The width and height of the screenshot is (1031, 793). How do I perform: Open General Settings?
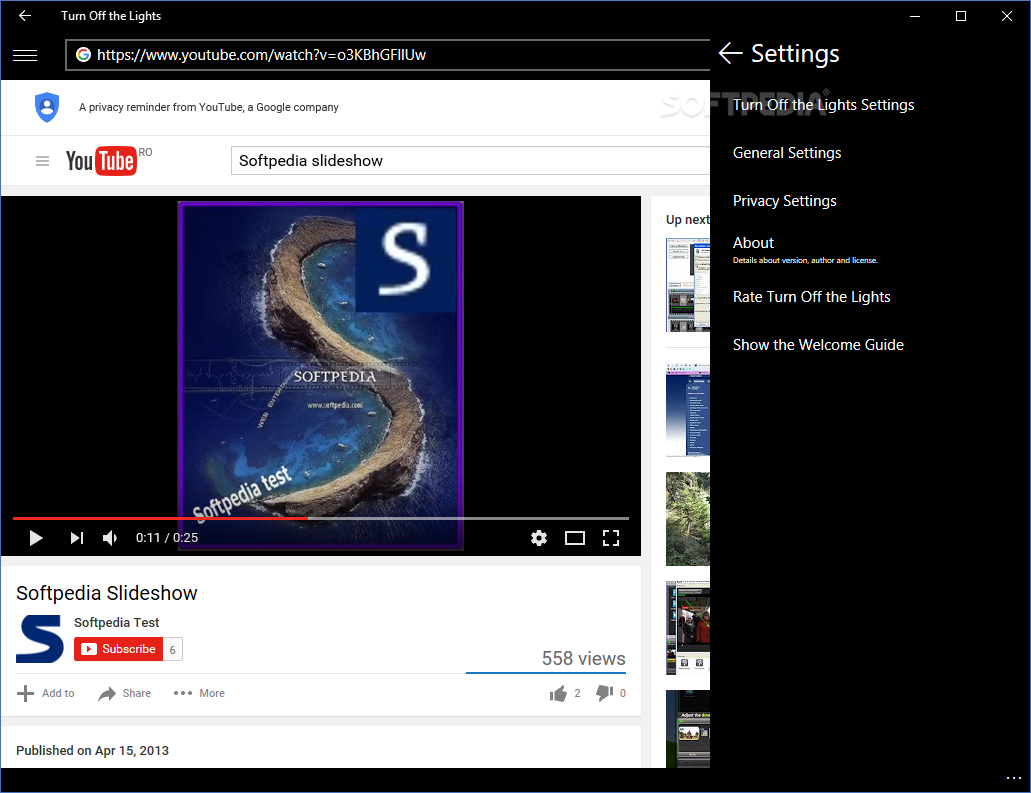(x=787, y=153)
